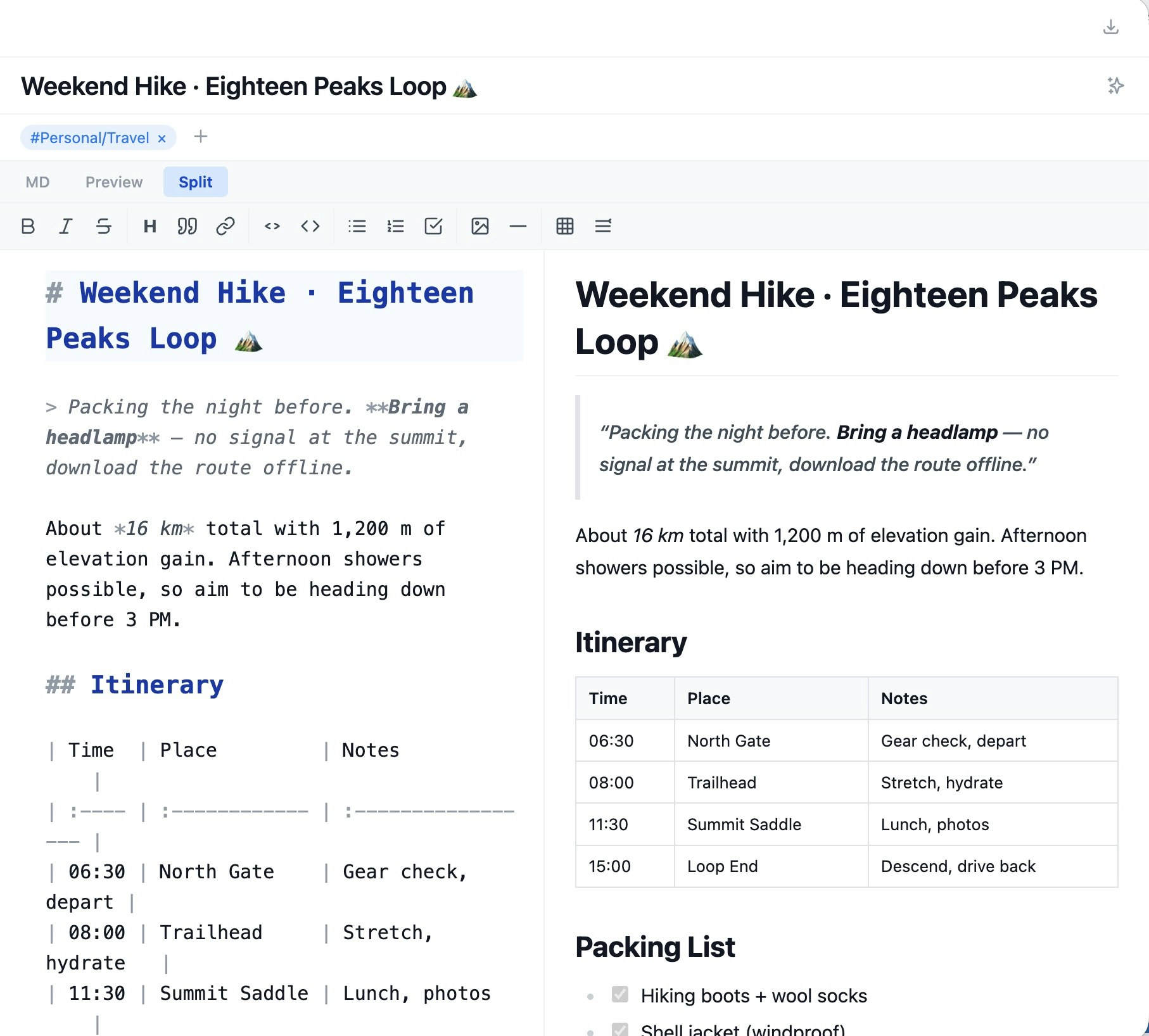
Task: Insert an image
Action: click(480, 226)
